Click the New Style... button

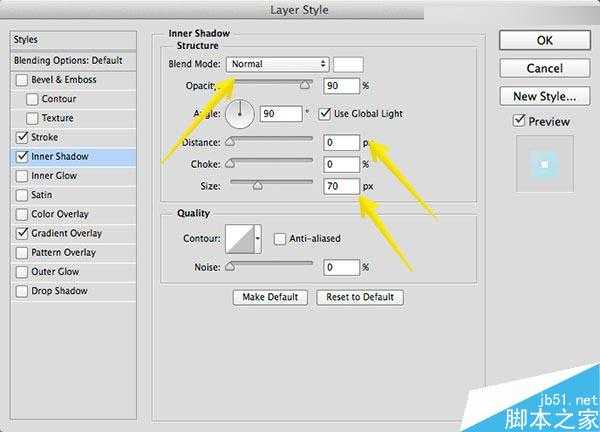544,96
